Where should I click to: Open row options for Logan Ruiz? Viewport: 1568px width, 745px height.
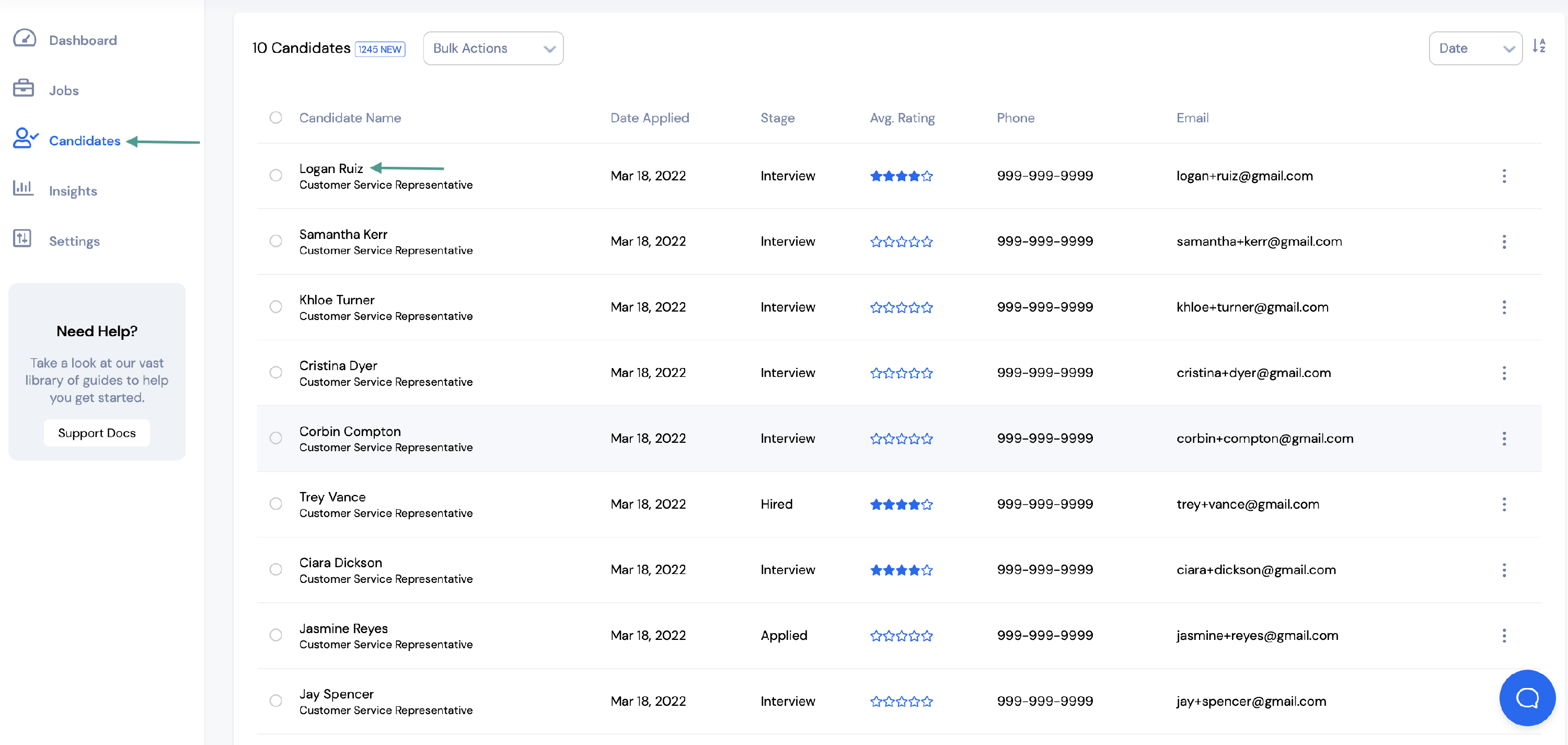[x=1504, y=176]
